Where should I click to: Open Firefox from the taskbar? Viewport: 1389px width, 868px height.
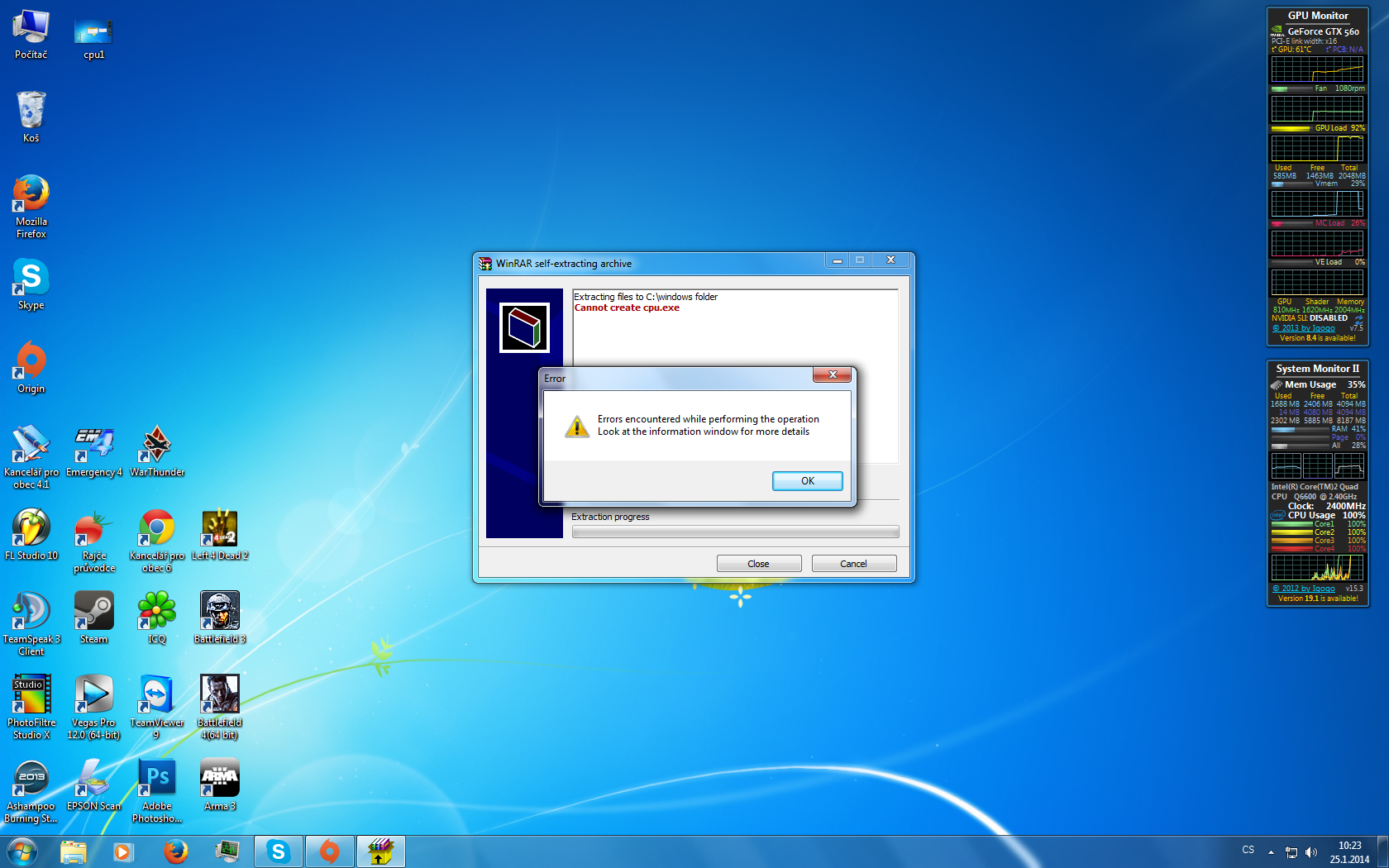coord(175,851)
